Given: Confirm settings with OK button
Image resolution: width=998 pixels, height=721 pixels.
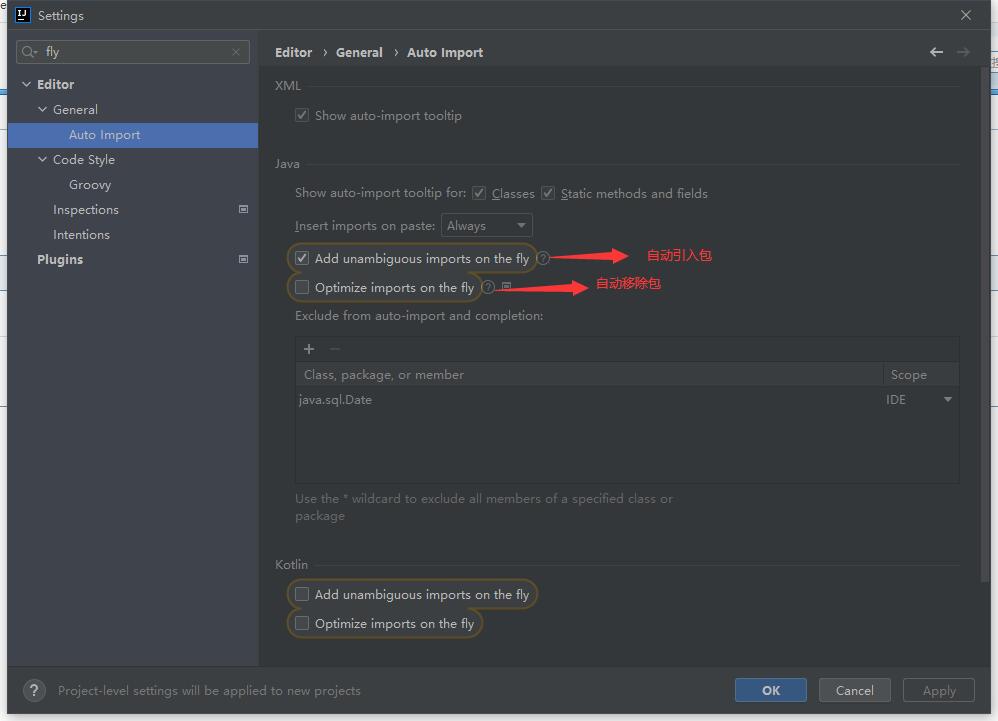Looking at the screenshot, I should point(771,690).
